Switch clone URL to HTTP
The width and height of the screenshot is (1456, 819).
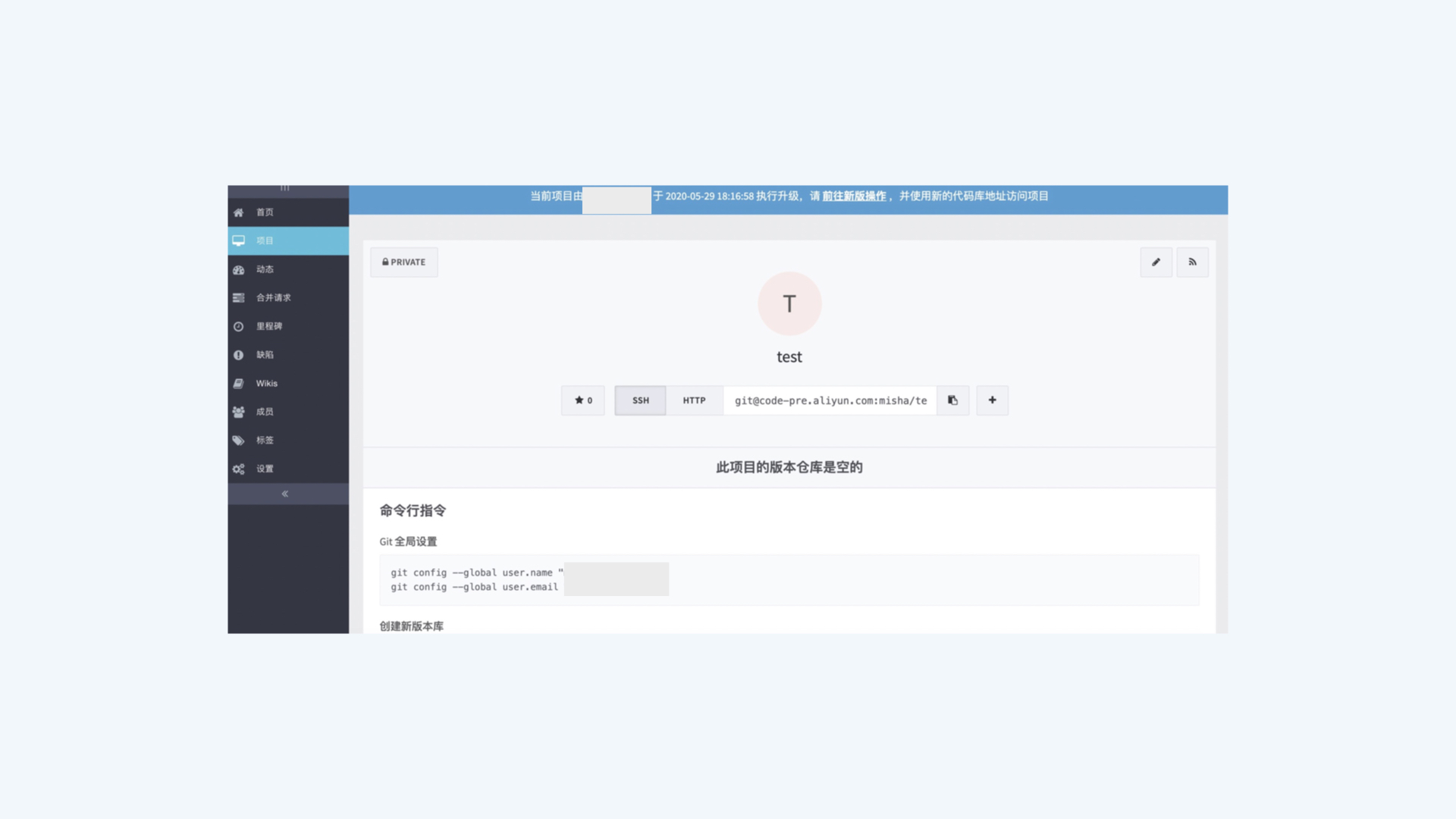point(694,400)
